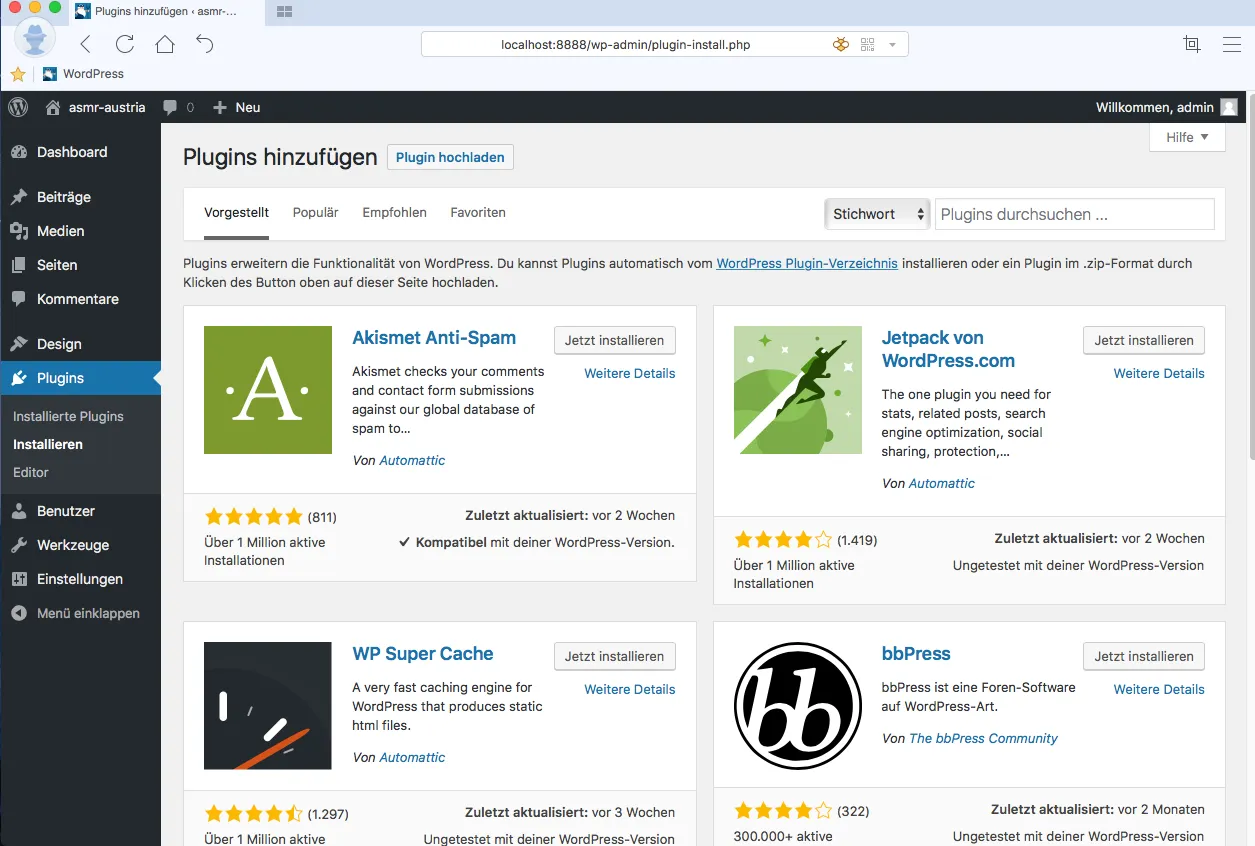Click the WordPress logo in admin bar
This screenshot has height=846, width=1255.
(18, 107)
